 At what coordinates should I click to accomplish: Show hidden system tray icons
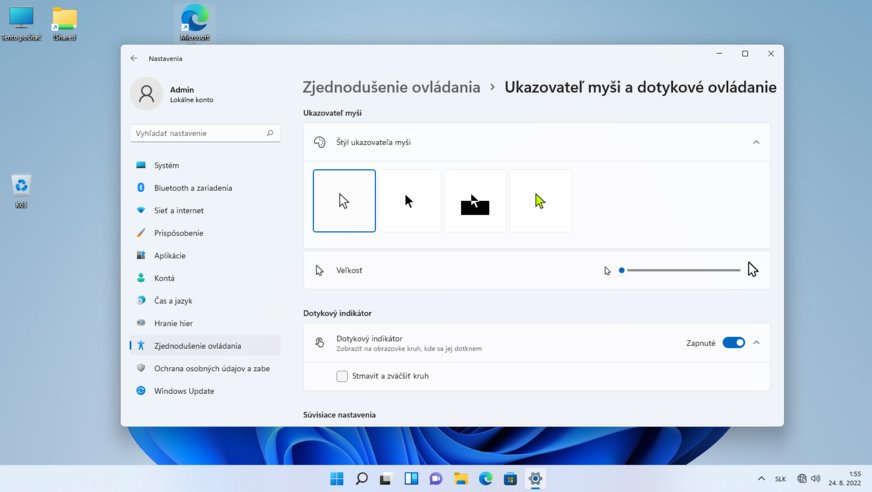pyautogui.click(x=761, y=479)
